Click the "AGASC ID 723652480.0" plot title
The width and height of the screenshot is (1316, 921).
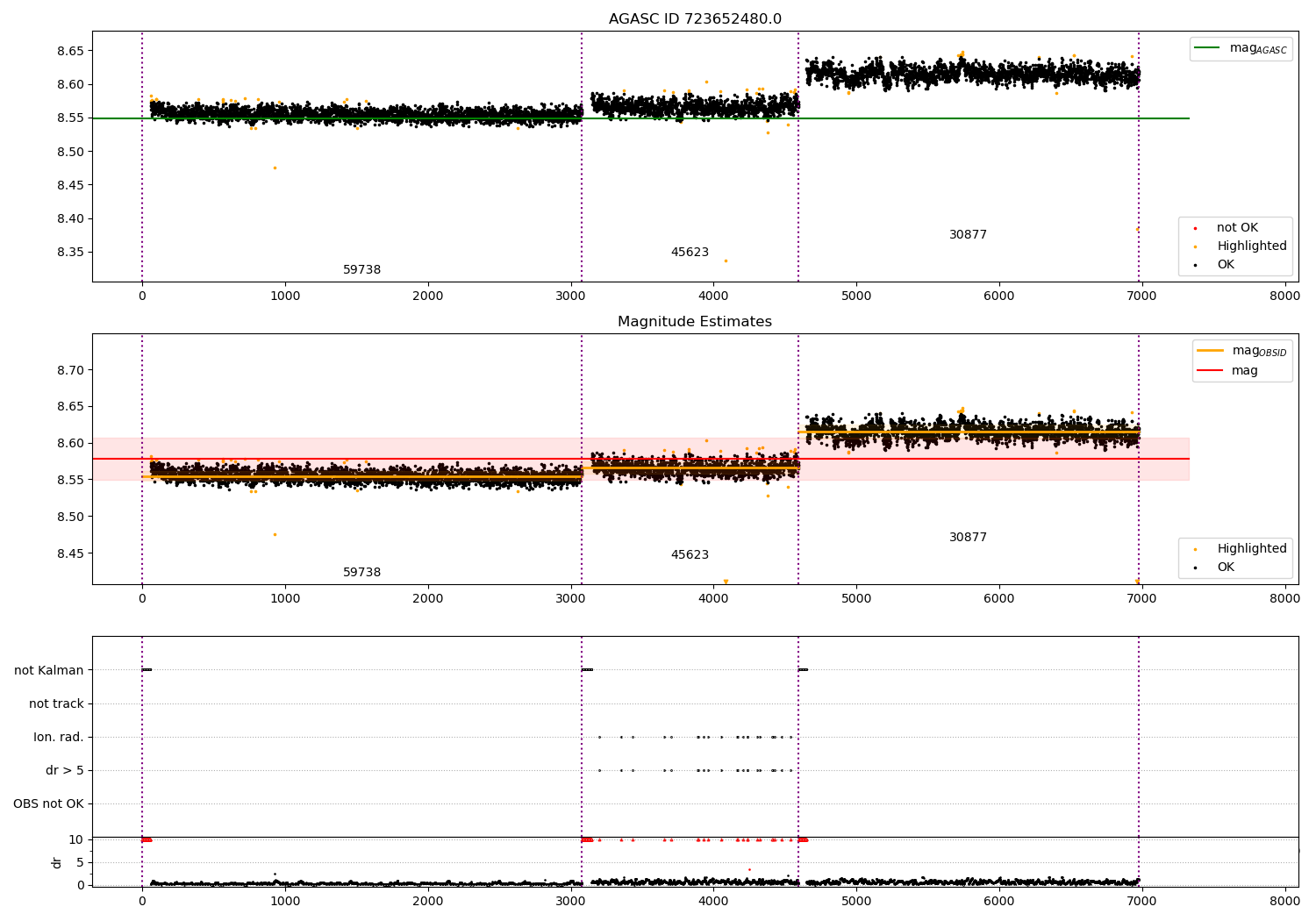click(695, 19)
